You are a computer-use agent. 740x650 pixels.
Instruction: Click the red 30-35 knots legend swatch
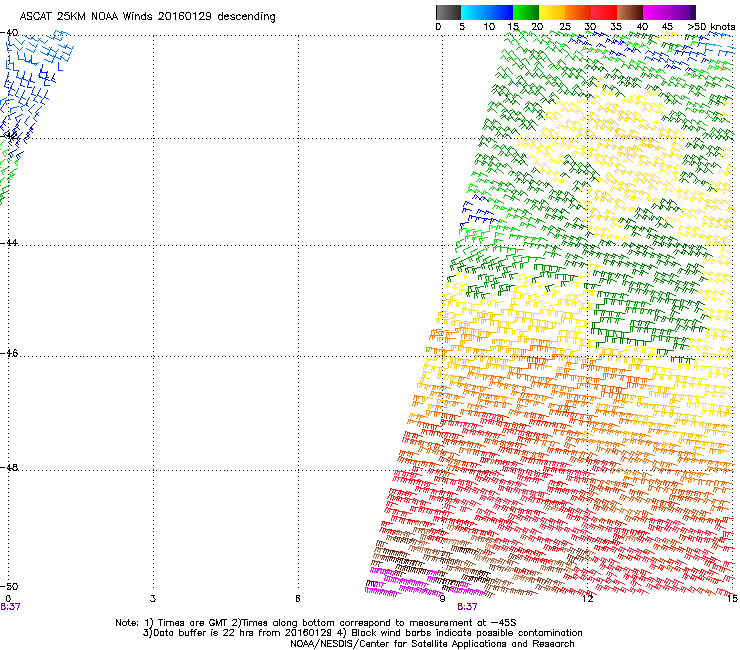(604, 12)
